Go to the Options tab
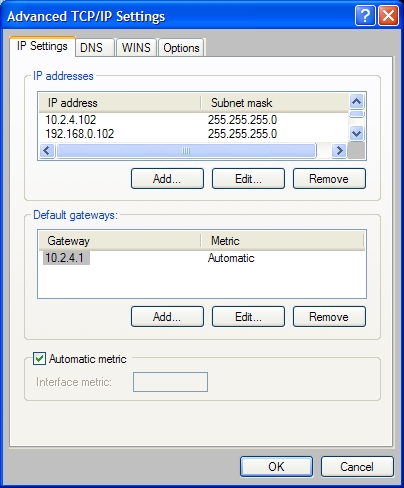Image resolution: width=404 pixels, height=488 pixels. pos(181,47)
